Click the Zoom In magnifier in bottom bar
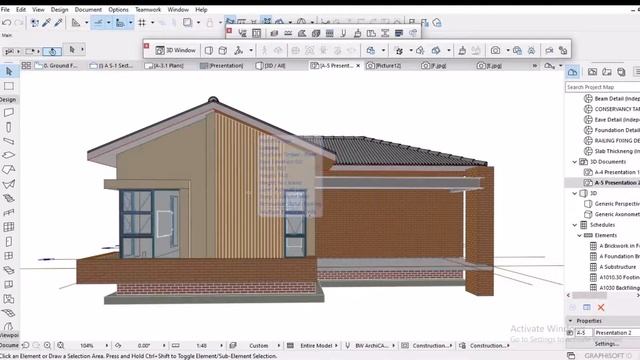 [47, 345]
